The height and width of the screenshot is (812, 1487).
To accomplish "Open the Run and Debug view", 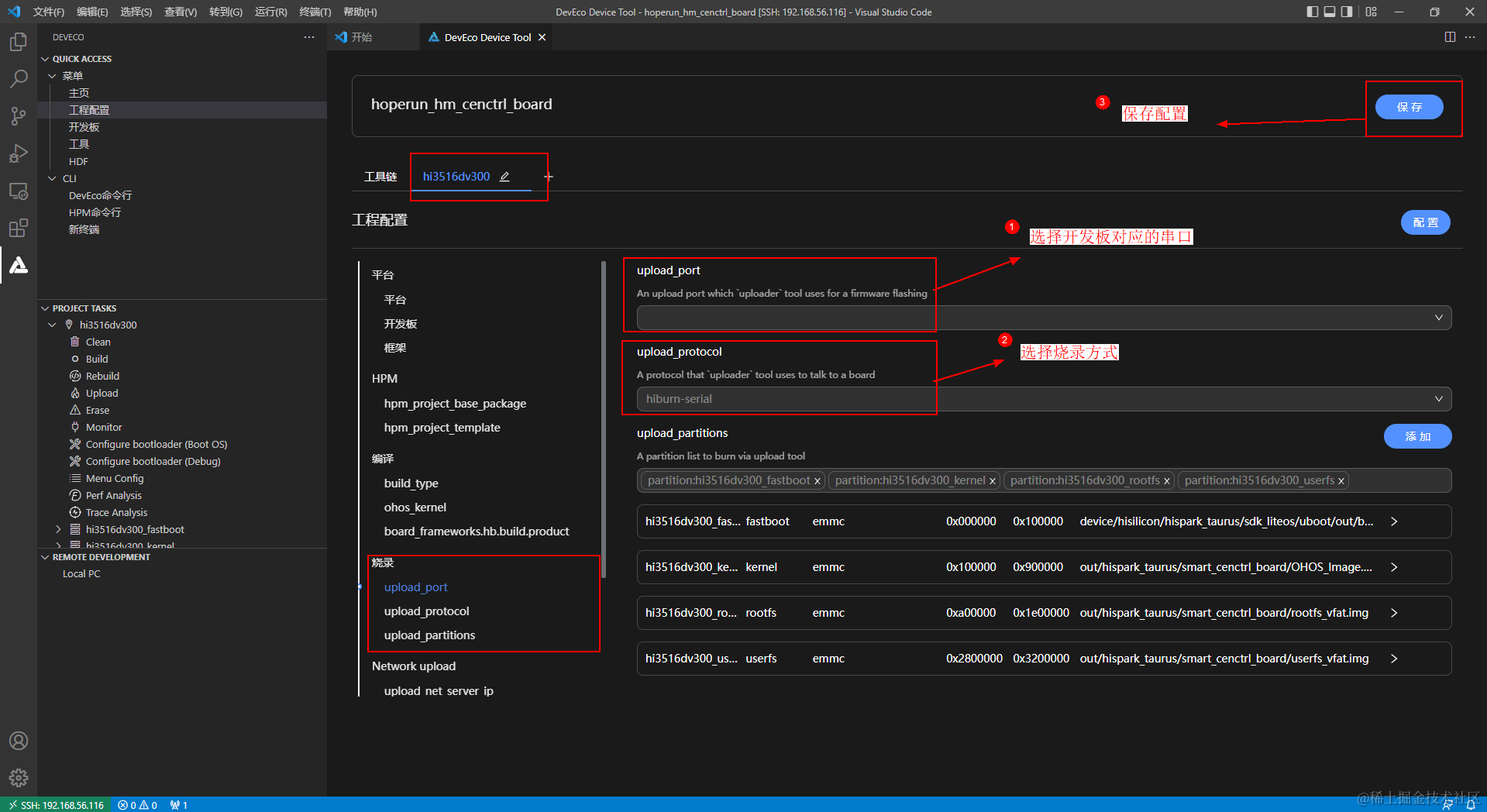I will (19, 153).
